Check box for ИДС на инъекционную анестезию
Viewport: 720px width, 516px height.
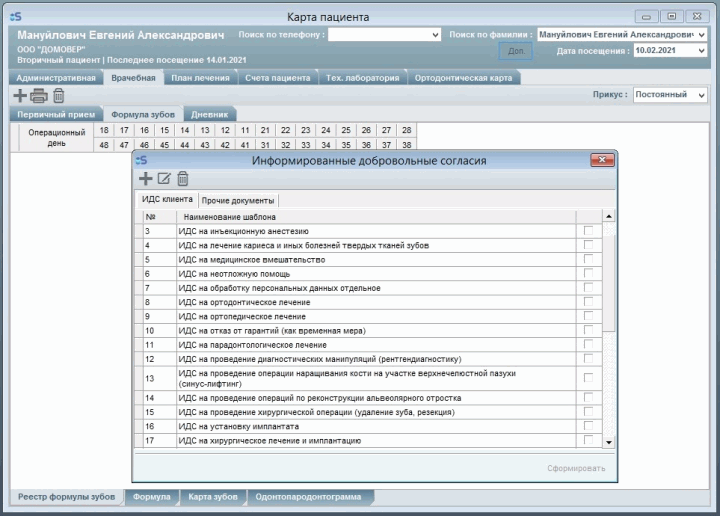[588, 230]
